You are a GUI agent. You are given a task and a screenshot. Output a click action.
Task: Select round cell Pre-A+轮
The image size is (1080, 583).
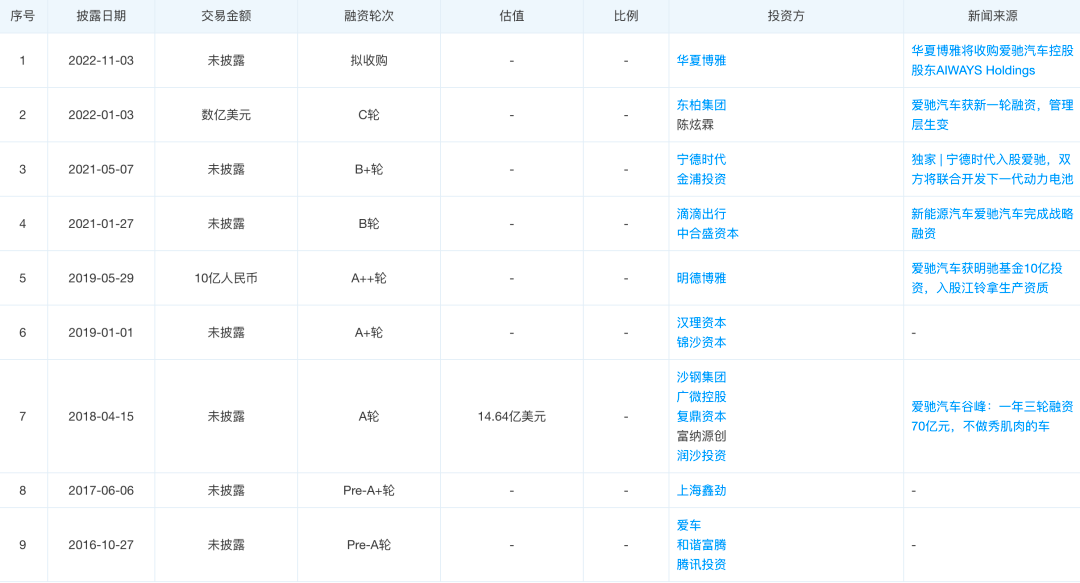point(368,491)
